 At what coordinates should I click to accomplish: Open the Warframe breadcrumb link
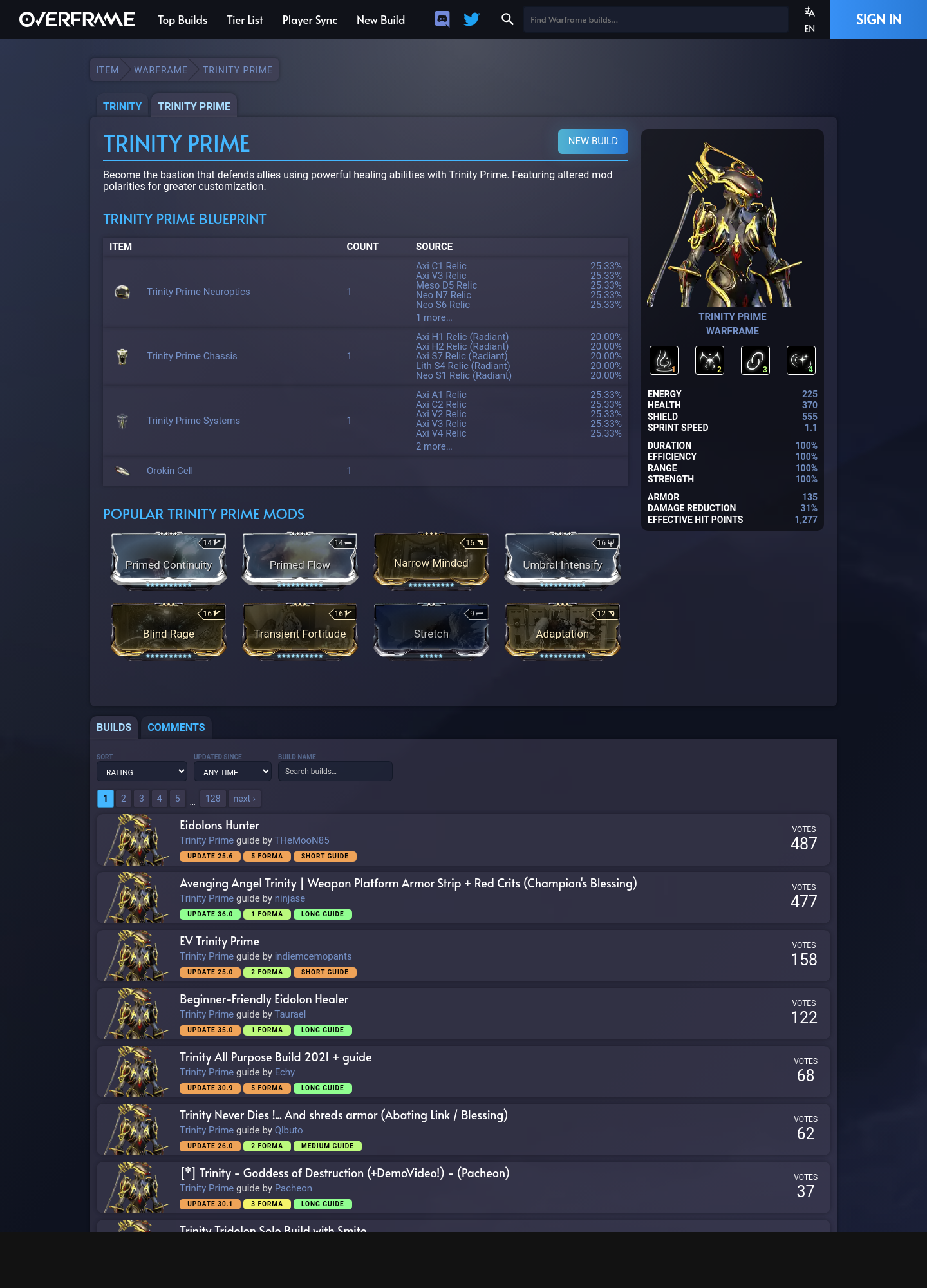(161, 70)
